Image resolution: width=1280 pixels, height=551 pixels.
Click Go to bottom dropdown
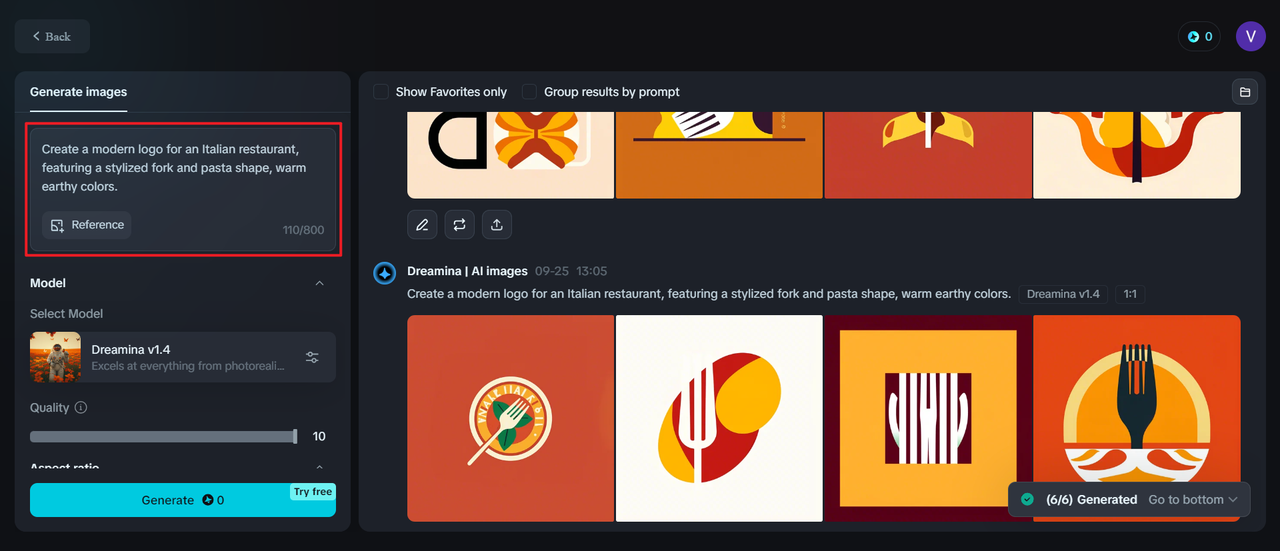tap(1193, 499)
